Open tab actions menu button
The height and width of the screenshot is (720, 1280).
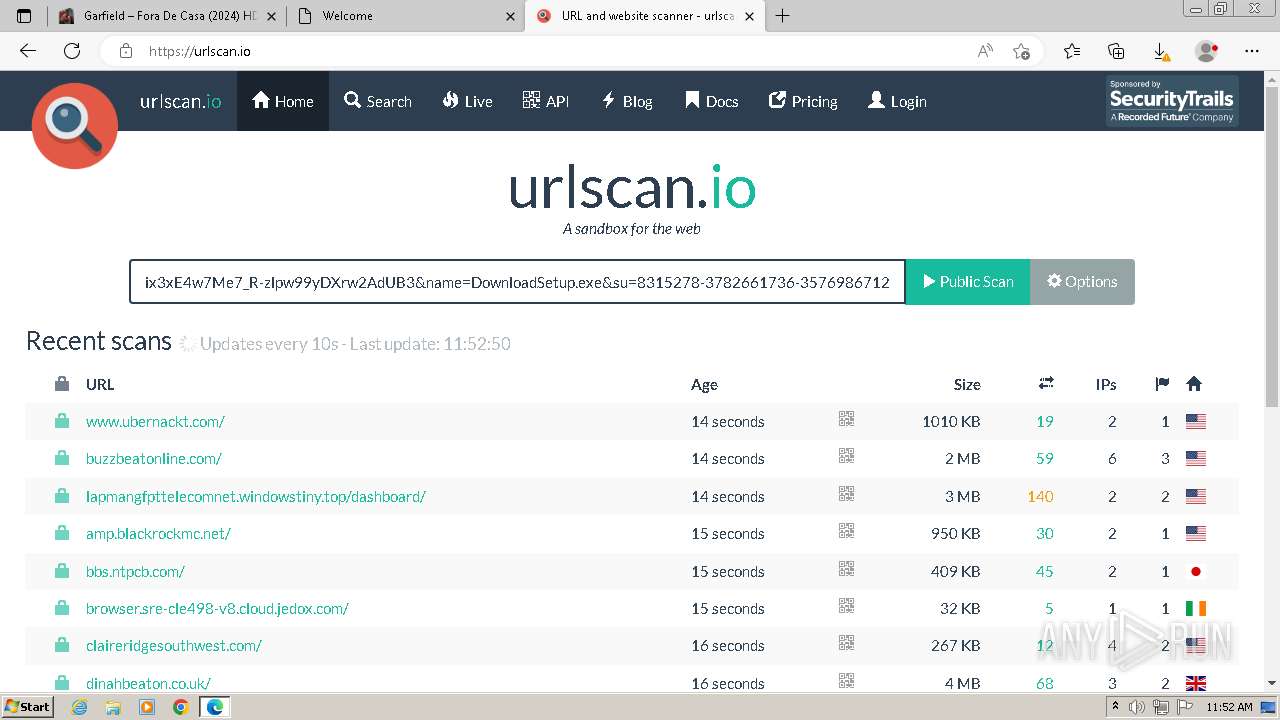click(24, 16)
